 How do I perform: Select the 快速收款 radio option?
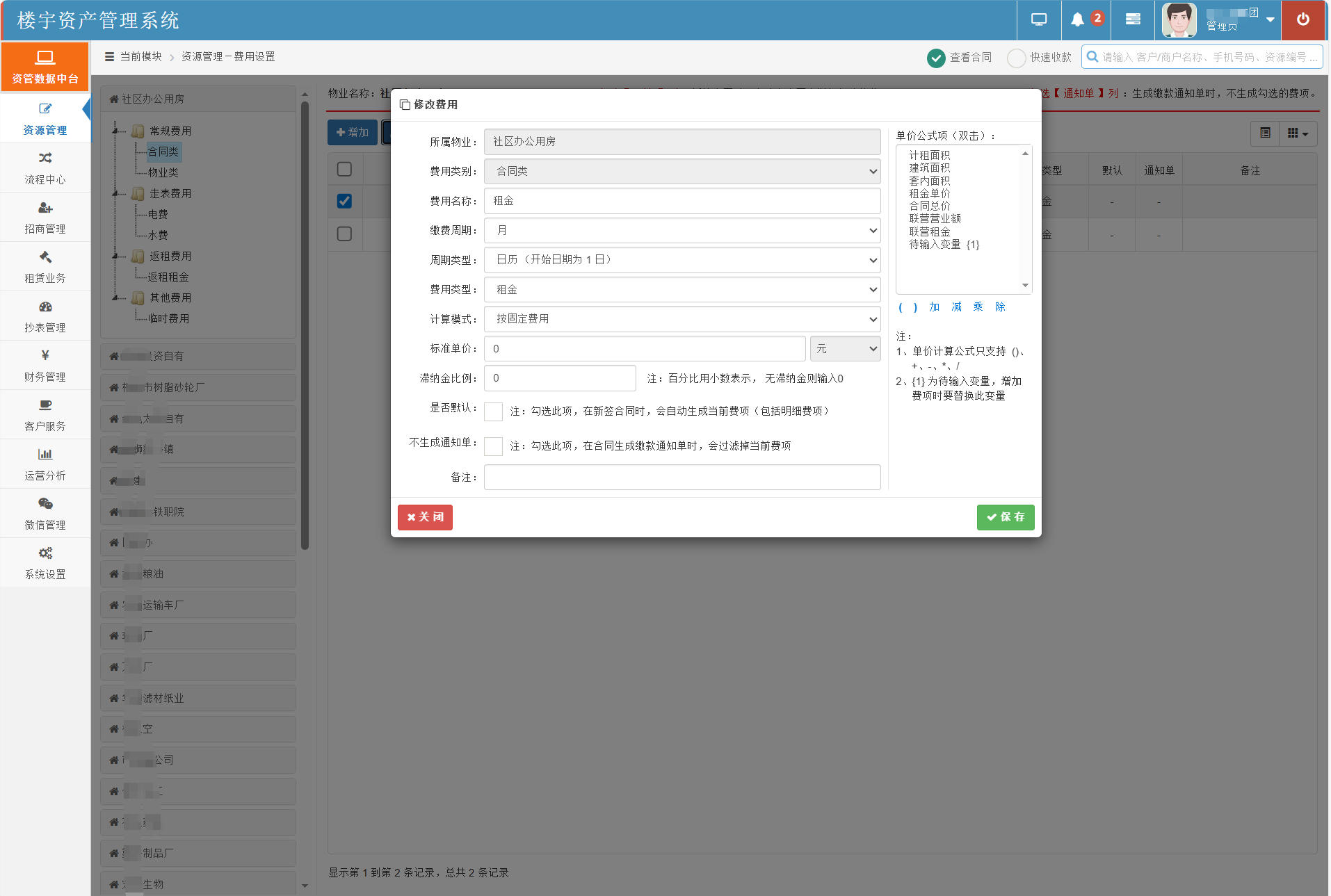coord(1016,58)
